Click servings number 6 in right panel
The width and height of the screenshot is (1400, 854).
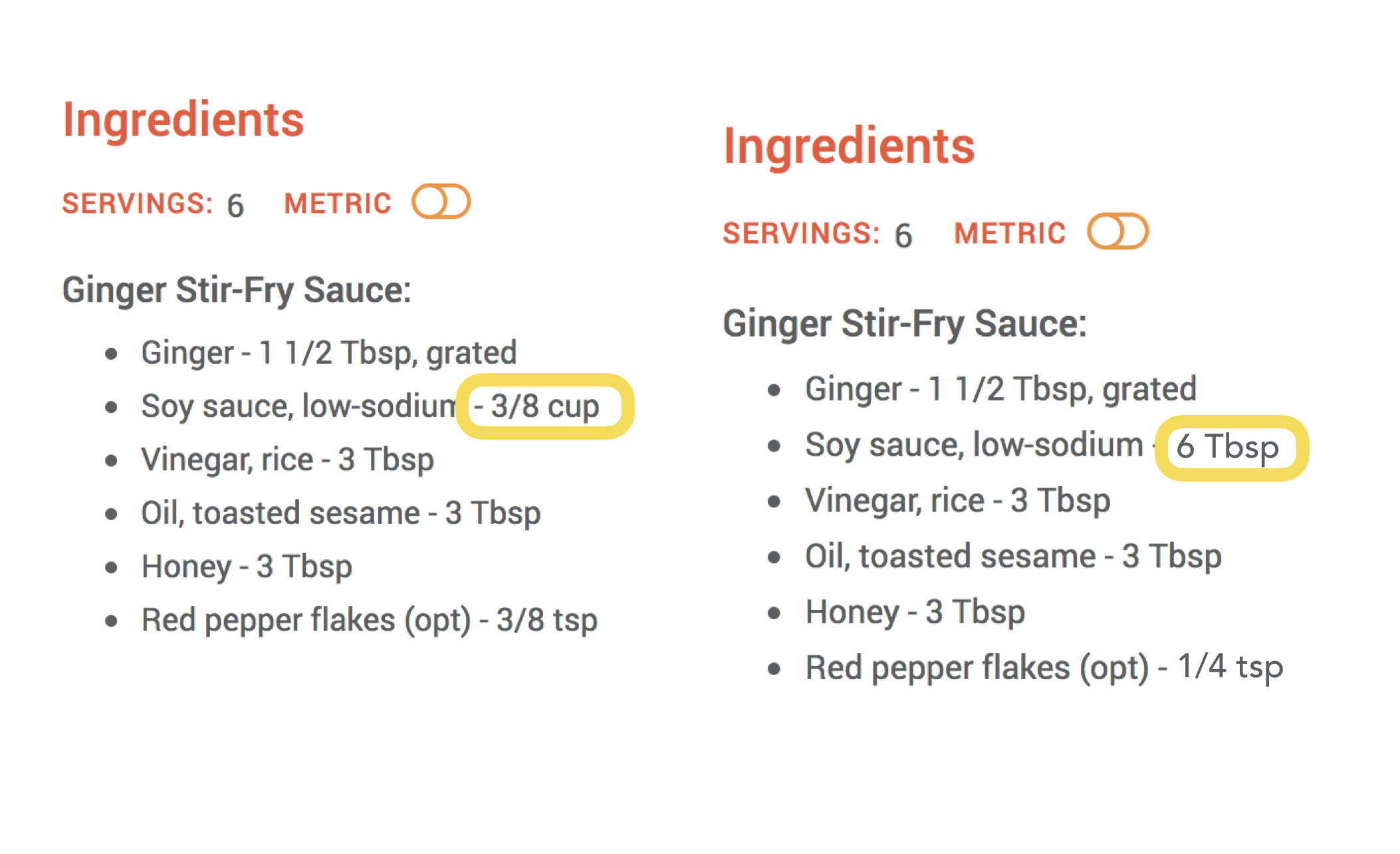tap(903, 235)
